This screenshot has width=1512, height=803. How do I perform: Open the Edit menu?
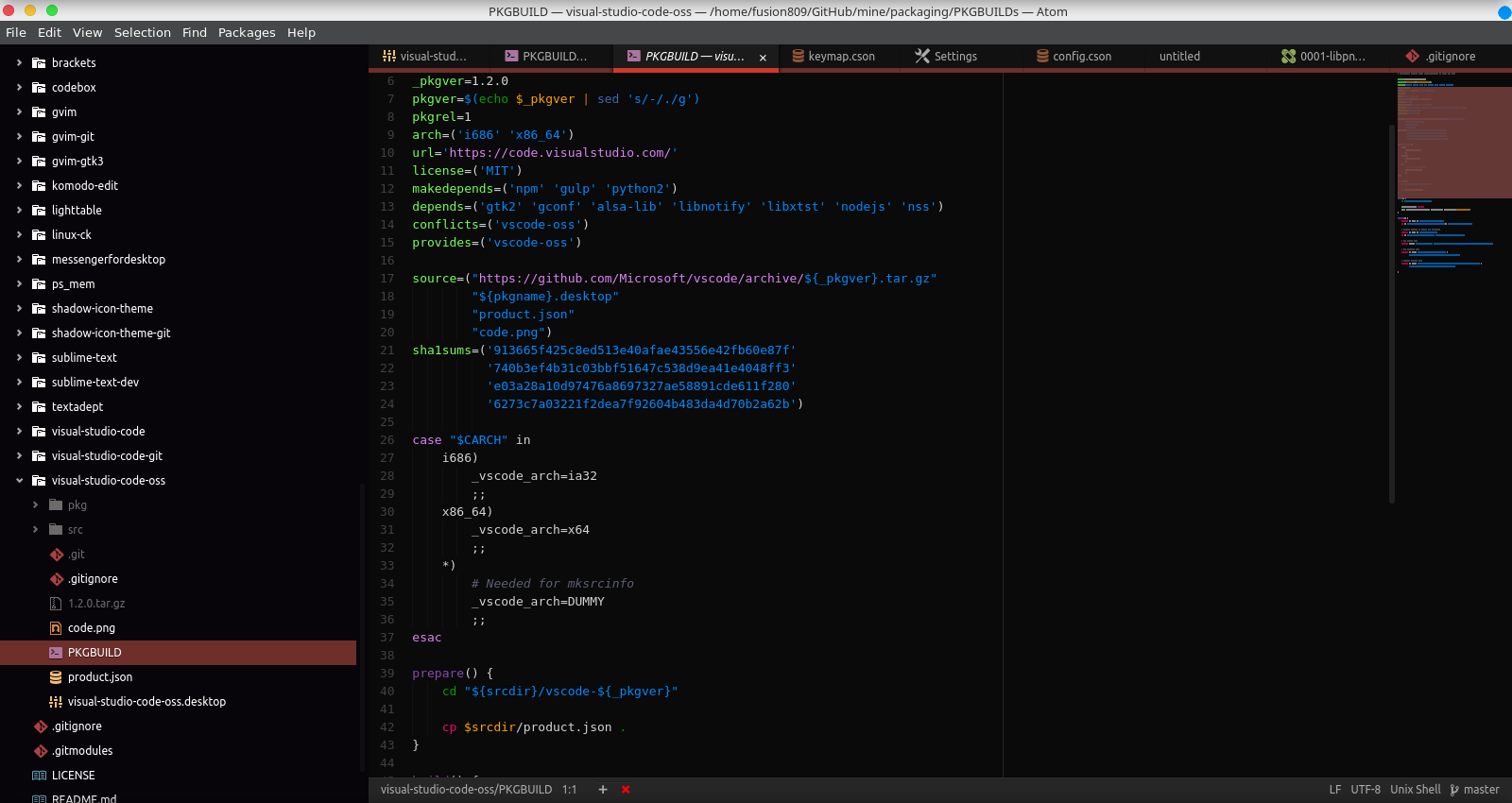coord(49,32)
